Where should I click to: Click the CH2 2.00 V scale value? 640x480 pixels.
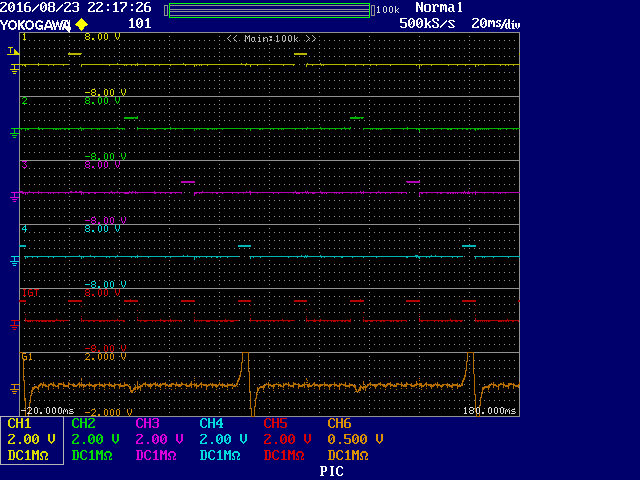point(95,440)
